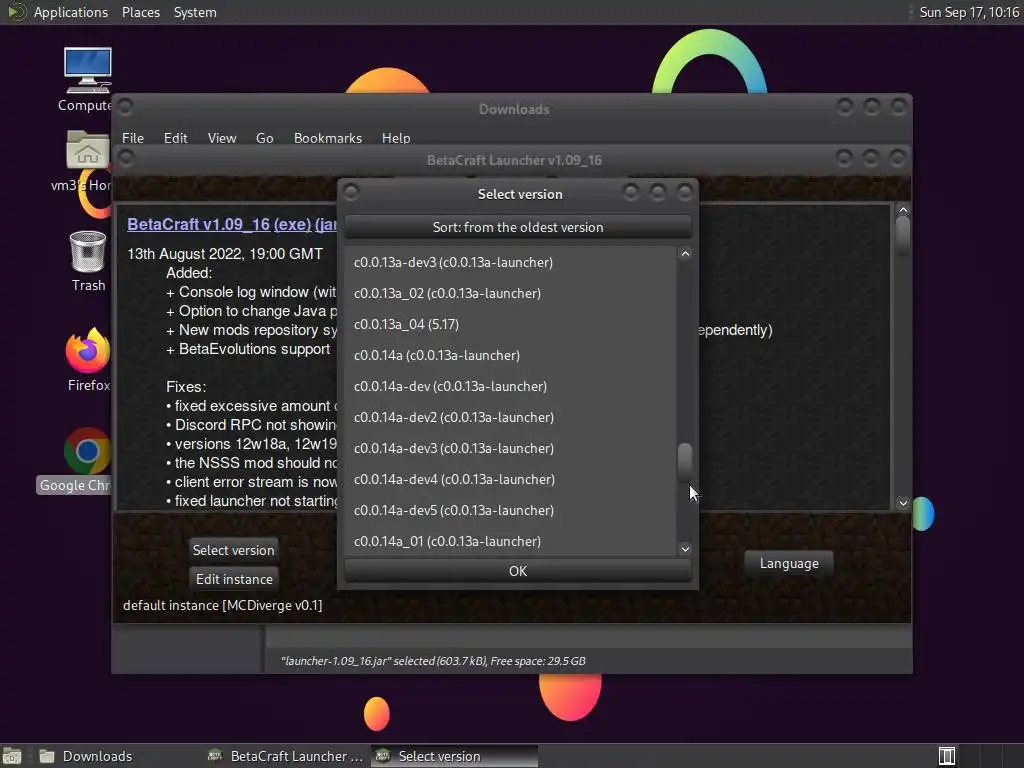
Task: Click Sort: from the oldest version button
Action: [518, 227]
